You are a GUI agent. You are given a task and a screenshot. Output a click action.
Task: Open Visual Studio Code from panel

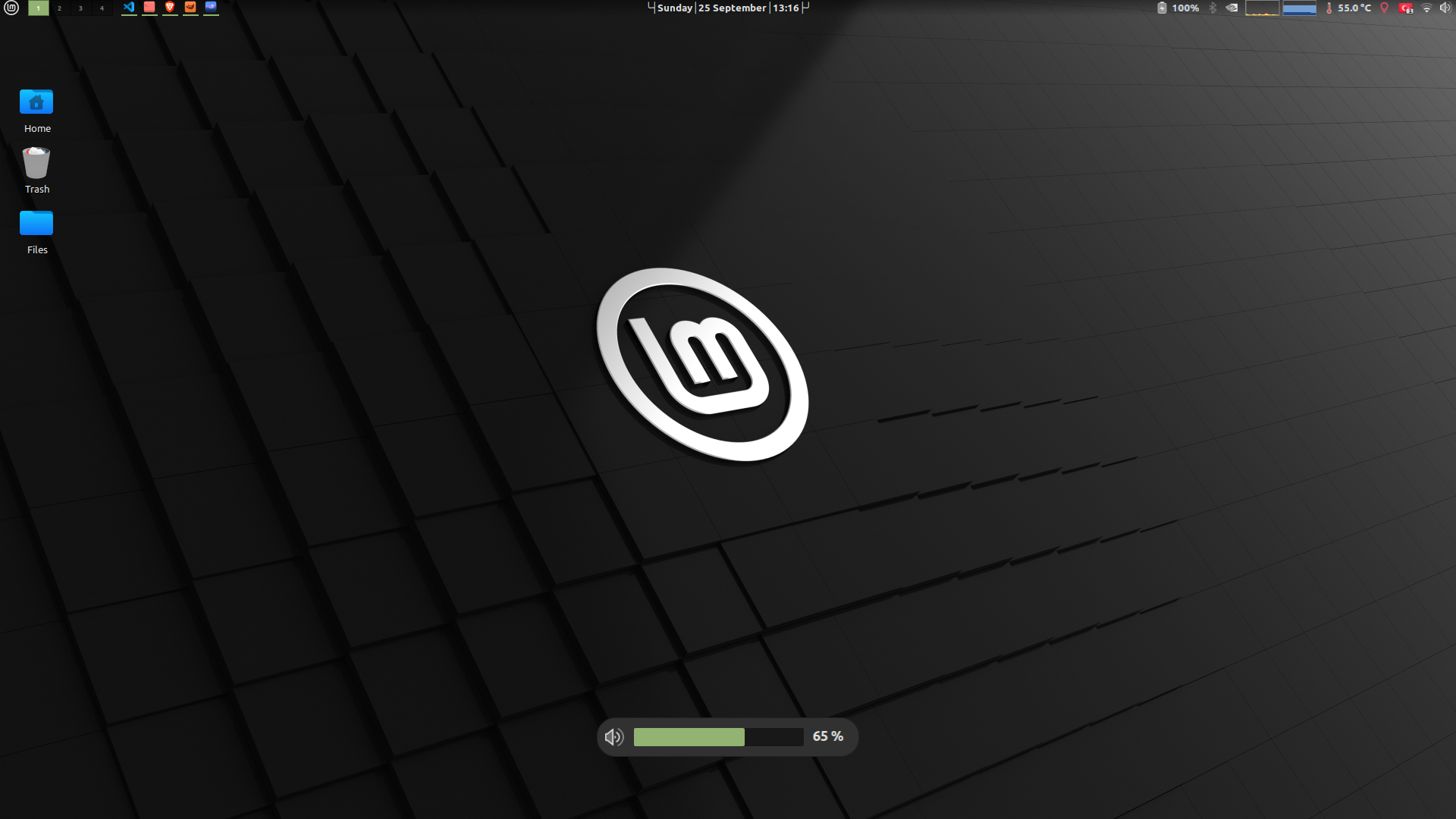click(129, 8)
